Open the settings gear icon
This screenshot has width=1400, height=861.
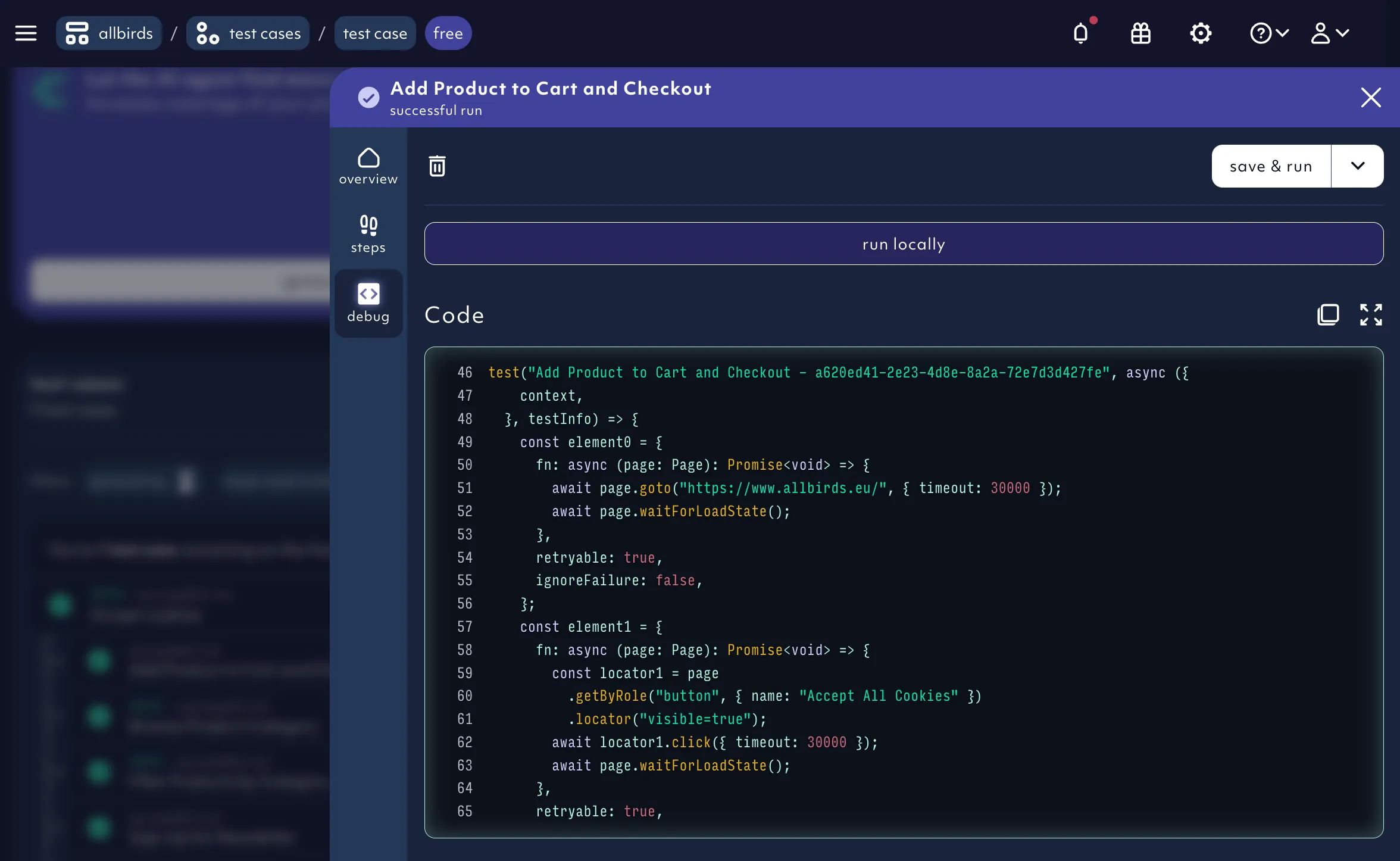(1201, 33)
